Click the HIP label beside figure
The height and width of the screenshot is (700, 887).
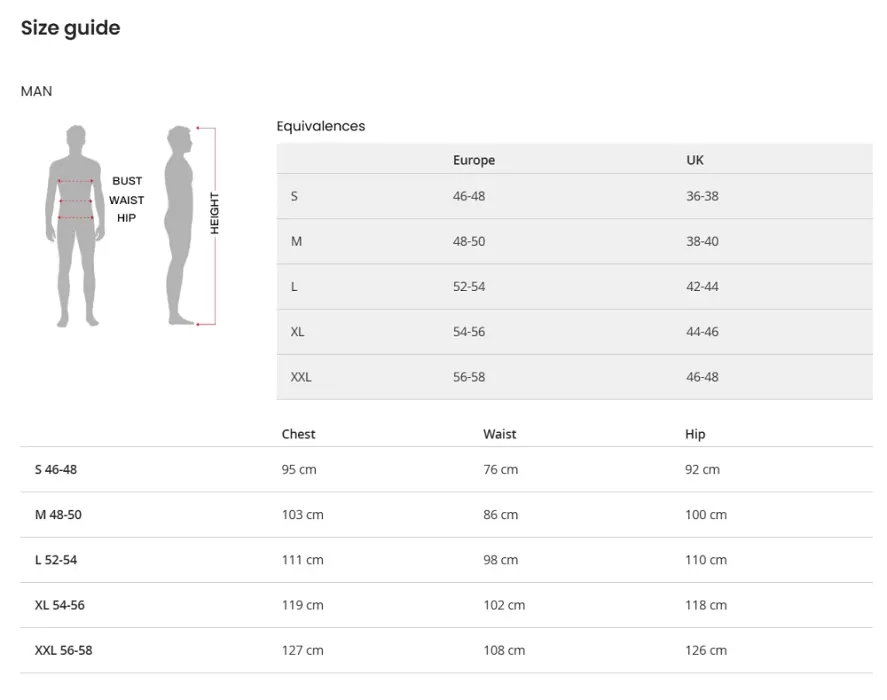[x=126, y=218]
